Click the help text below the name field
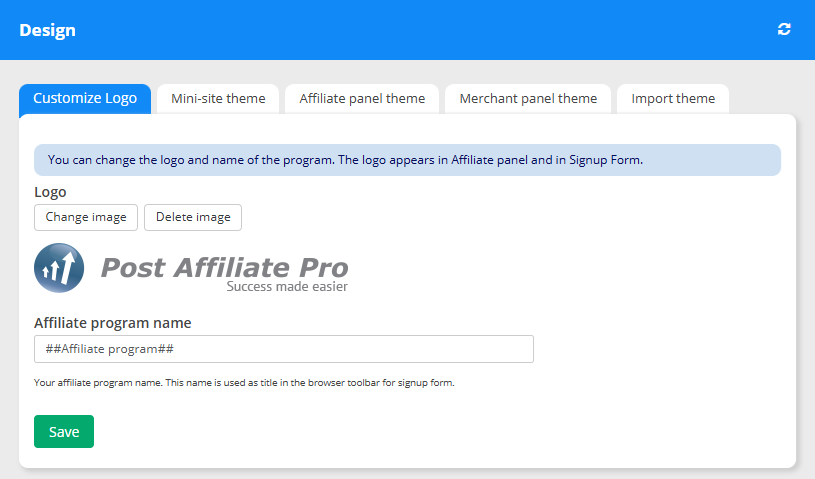 (x=244, y=383)
